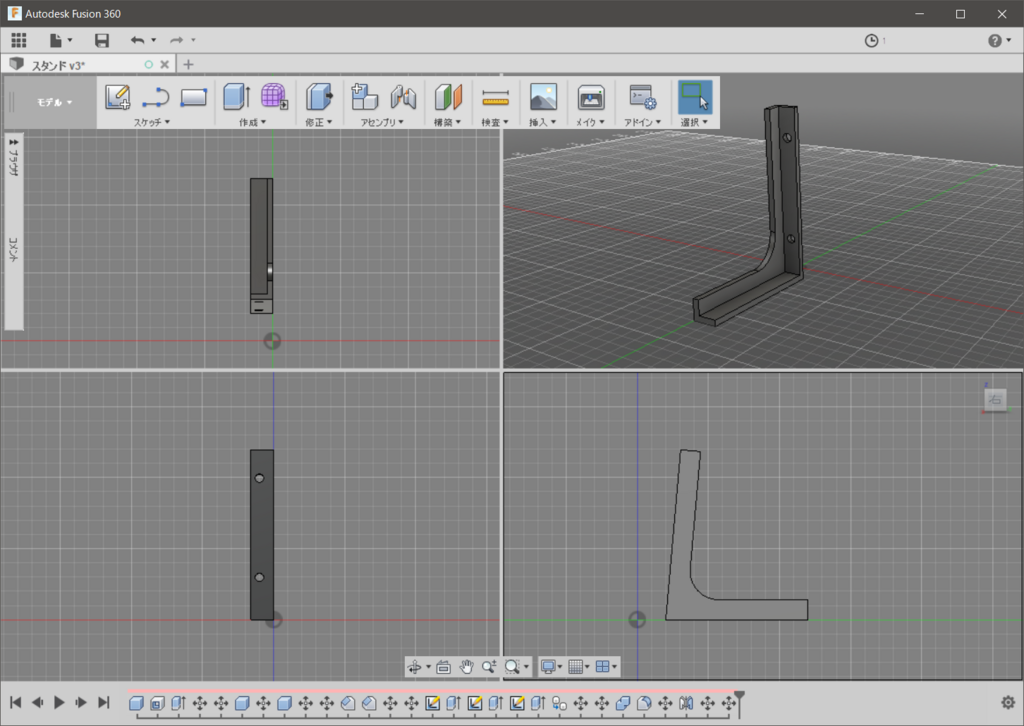Select the Rectangle sketch tool
The width and height of the screenshot is (1024, 726).
click(193, 97)
